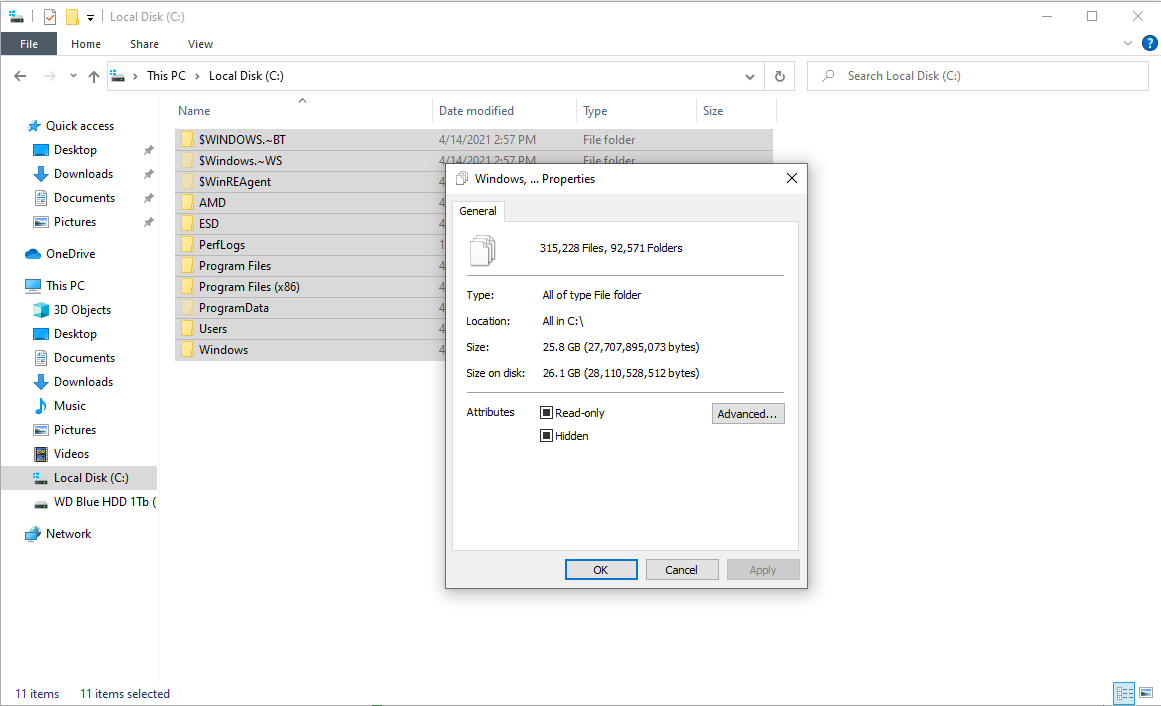Click the $WINDOWS.~BT folder icon
This screenshot has width=1161, height=706.
click(187, 139)
